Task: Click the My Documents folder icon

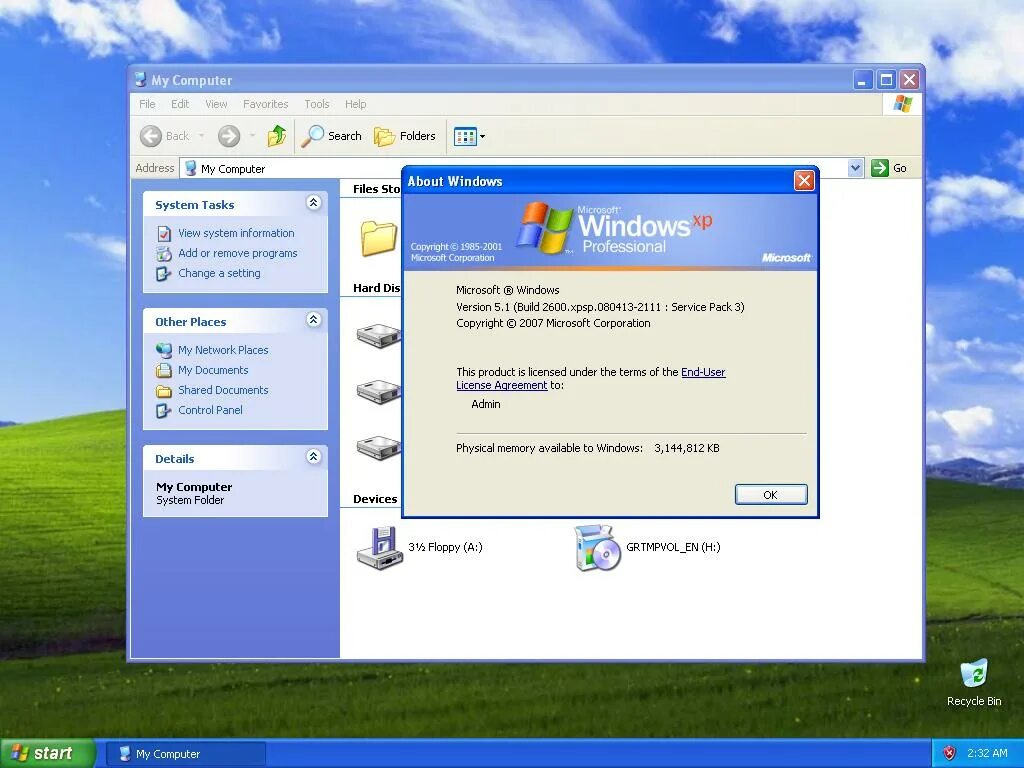Action: [164, 370]
